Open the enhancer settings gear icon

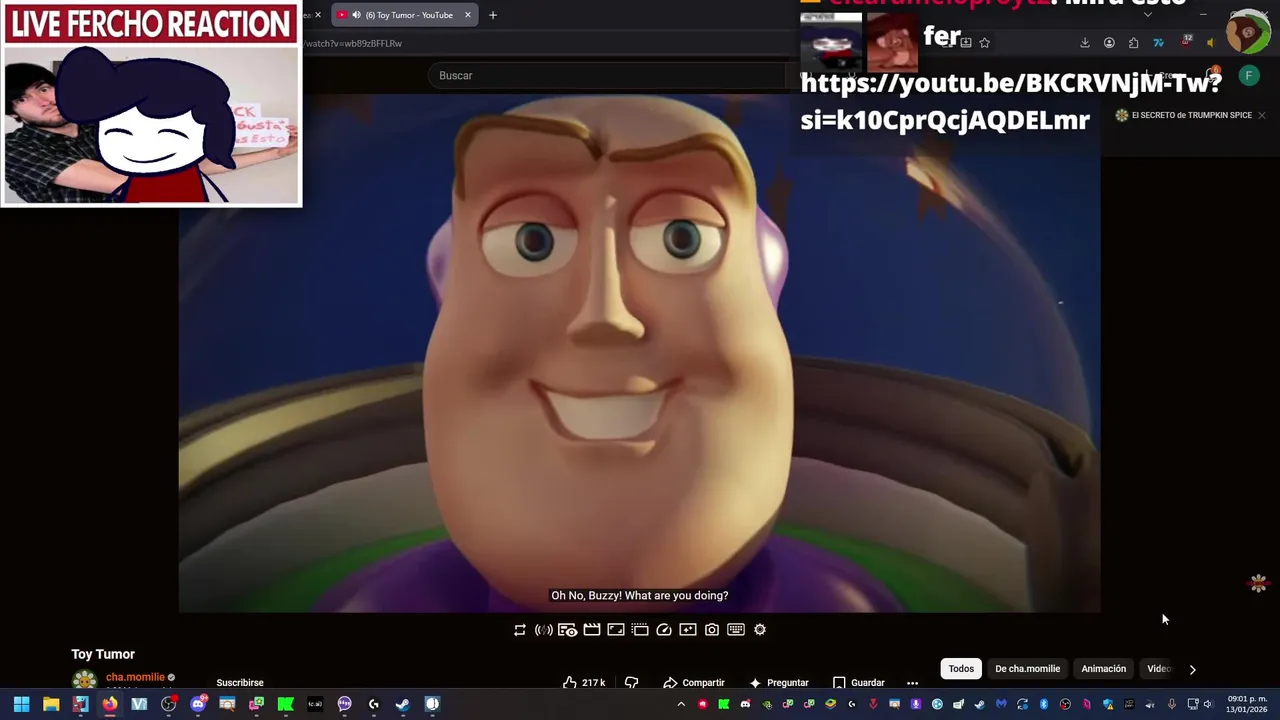coord(760,630)
